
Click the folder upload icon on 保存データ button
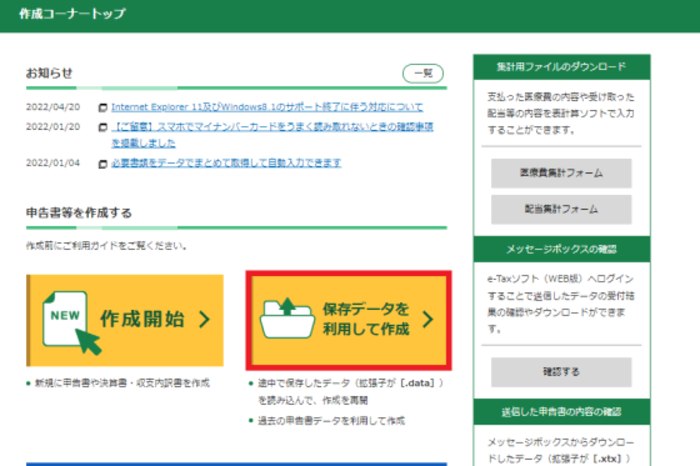[286, 319]
